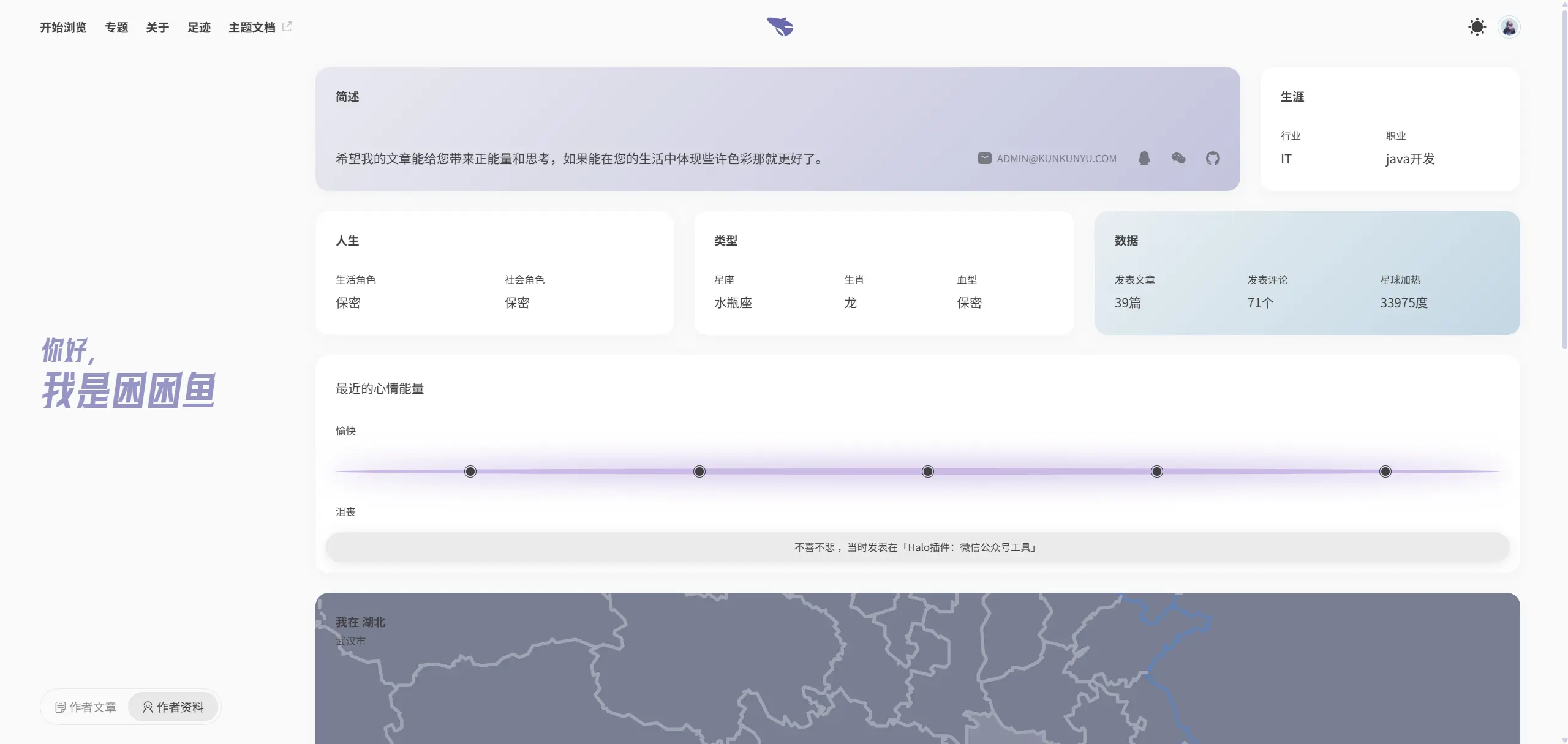
Task: Open the 专题 menu item
Action: point(116,28)
